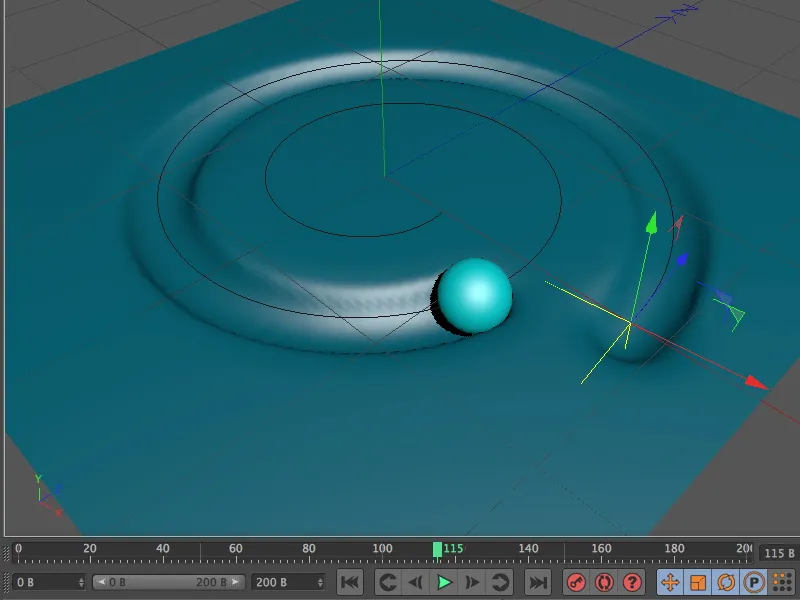Image resolution: width=800 pixels, height=600 pixels.
Task: Step back one frame
Action: coord(415,582)
